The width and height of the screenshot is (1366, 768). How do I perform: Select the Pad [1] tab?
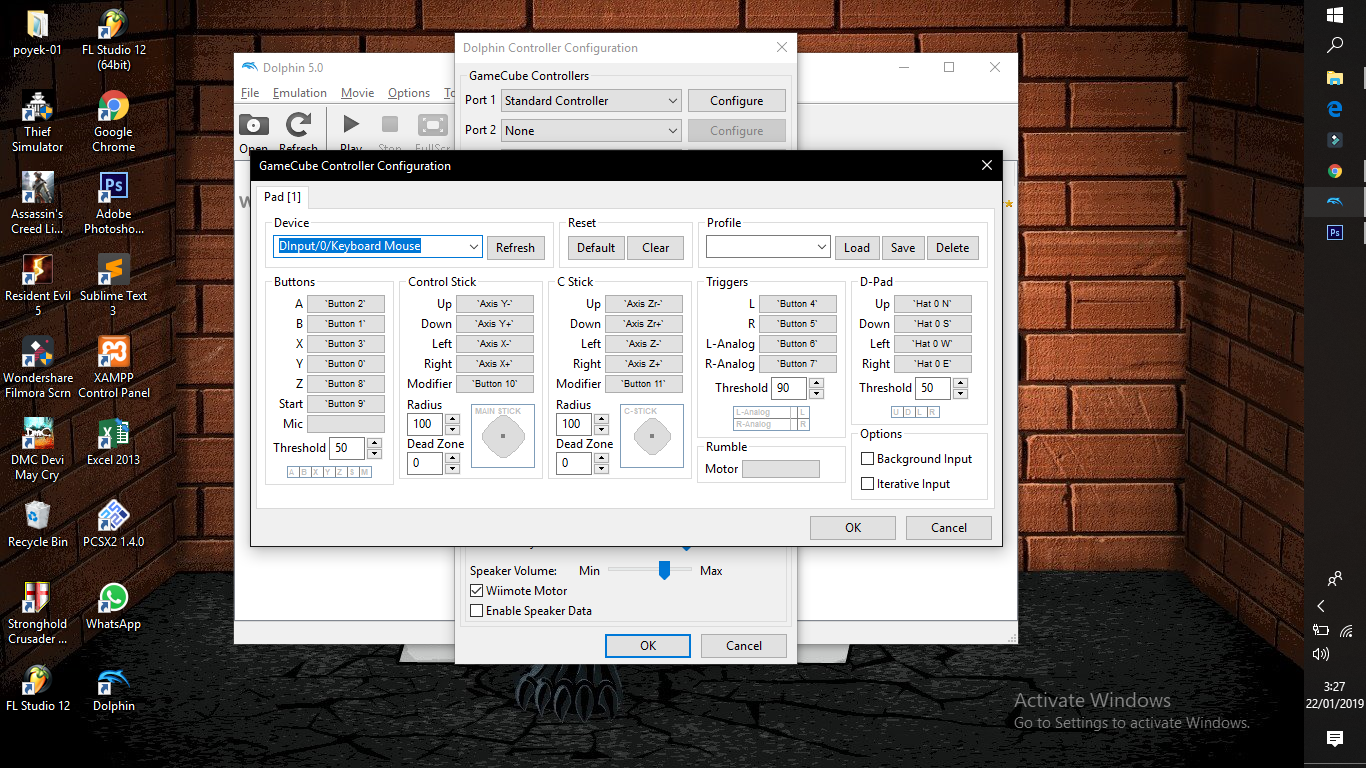coord(282,197)
